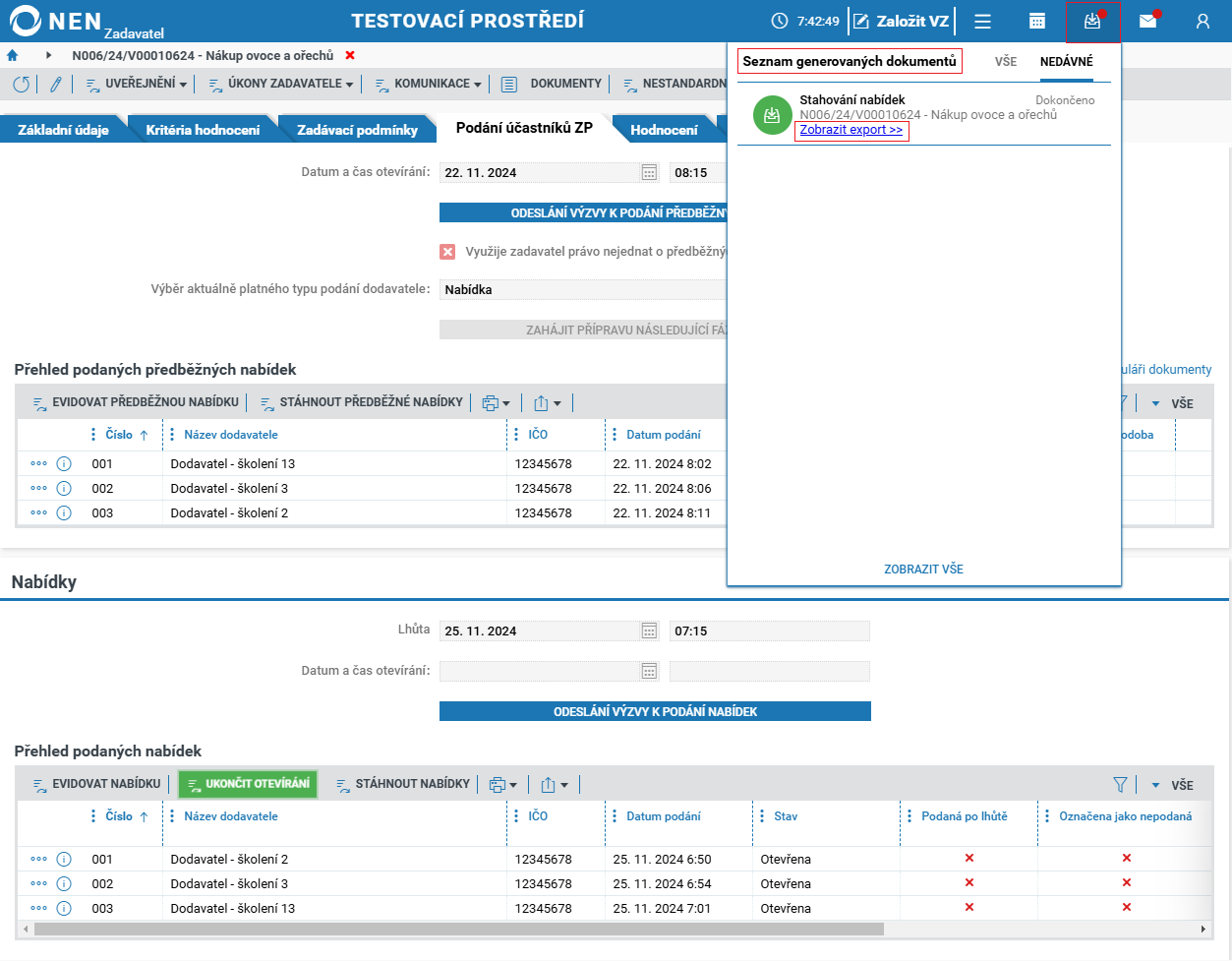Expand the KOMUNIKACE dropdown menu
This screenshot has width=1232, height=961.
428,85
